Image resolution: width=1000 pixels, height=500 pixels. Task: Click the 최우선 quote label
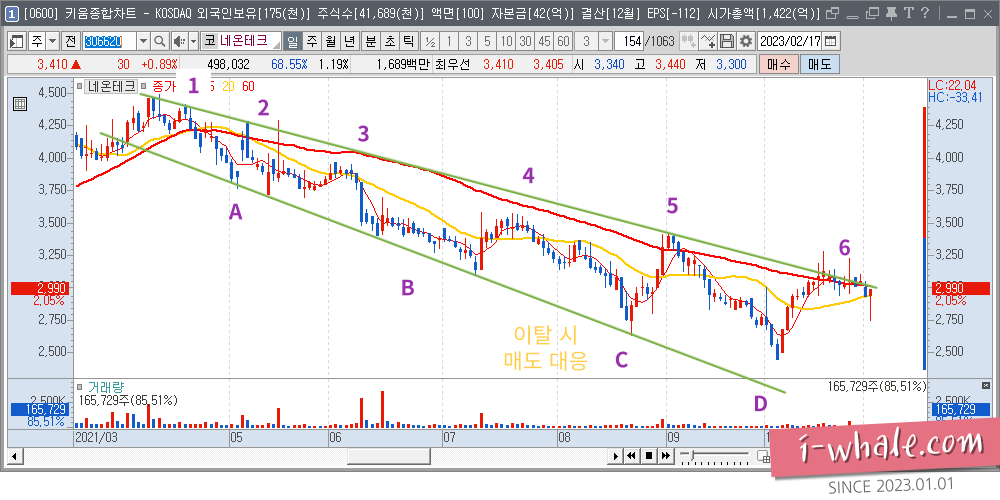[x=452, y=64]
